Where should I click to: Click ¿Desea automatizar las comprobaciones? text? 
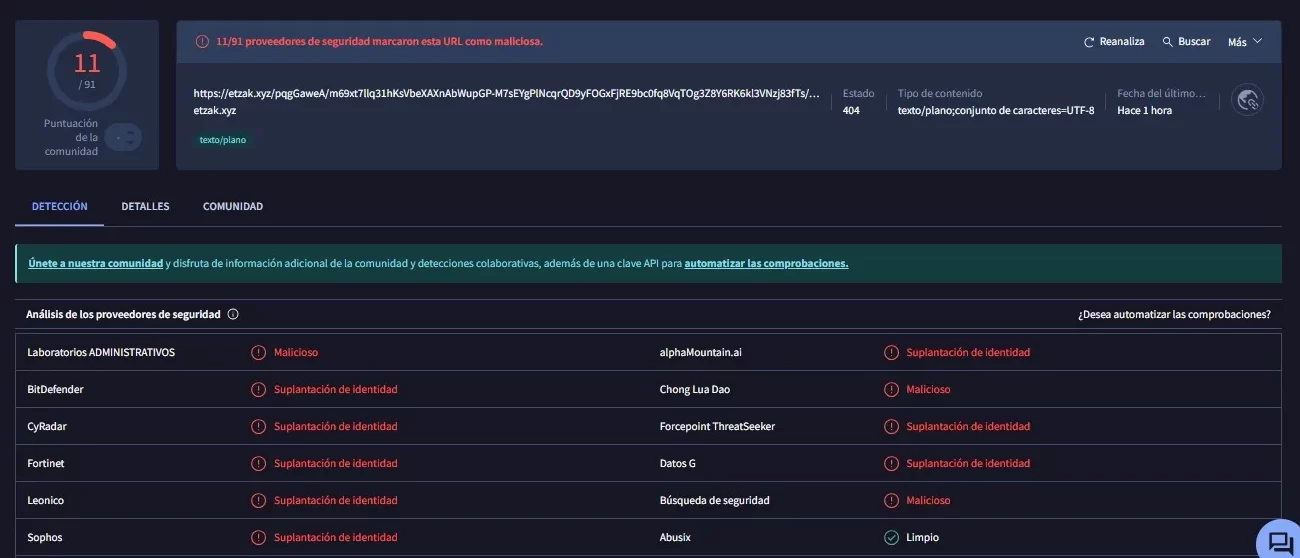[1174, 314]
